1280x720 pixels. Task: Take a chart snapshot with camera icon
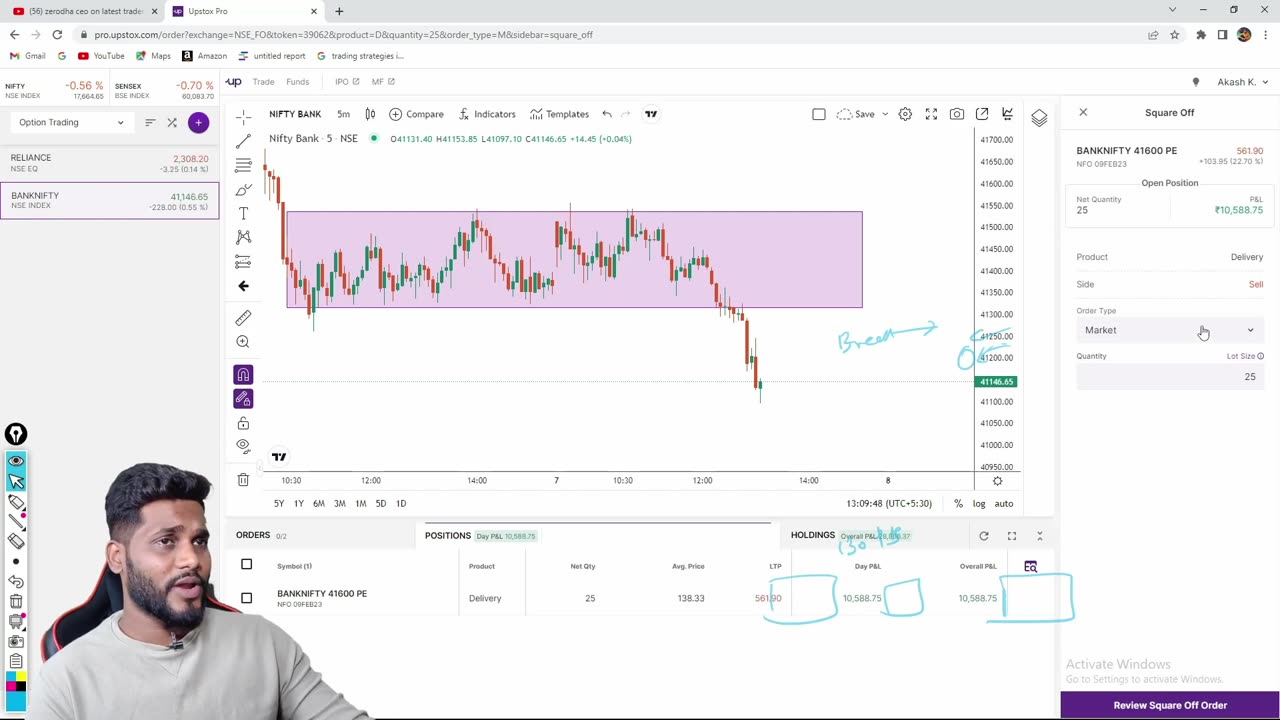pos(957,114)
